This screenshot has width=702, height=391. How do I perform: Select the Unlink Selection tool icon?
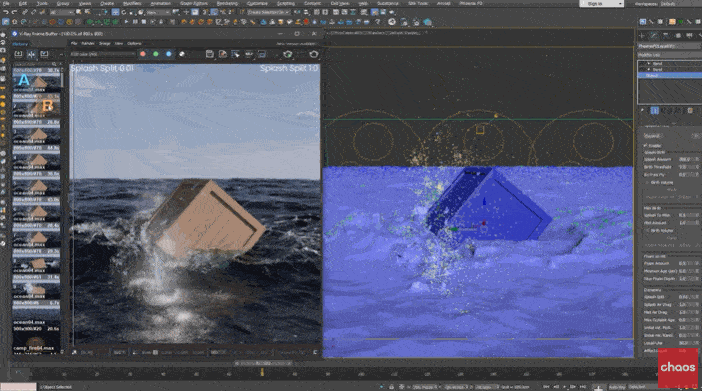[x=34, y=12]
